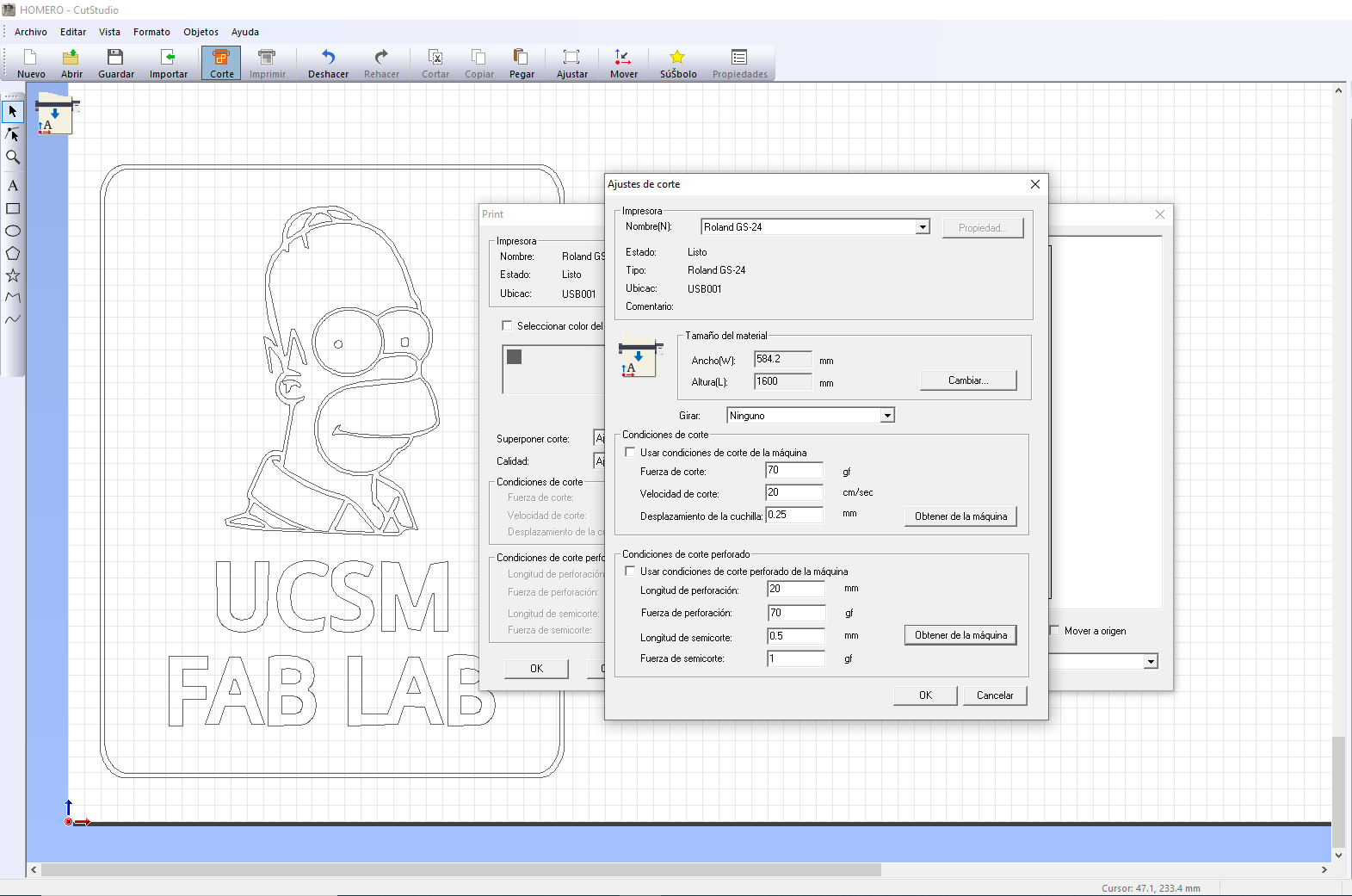Click the Ancho(W) material width field

pos(783,360)
